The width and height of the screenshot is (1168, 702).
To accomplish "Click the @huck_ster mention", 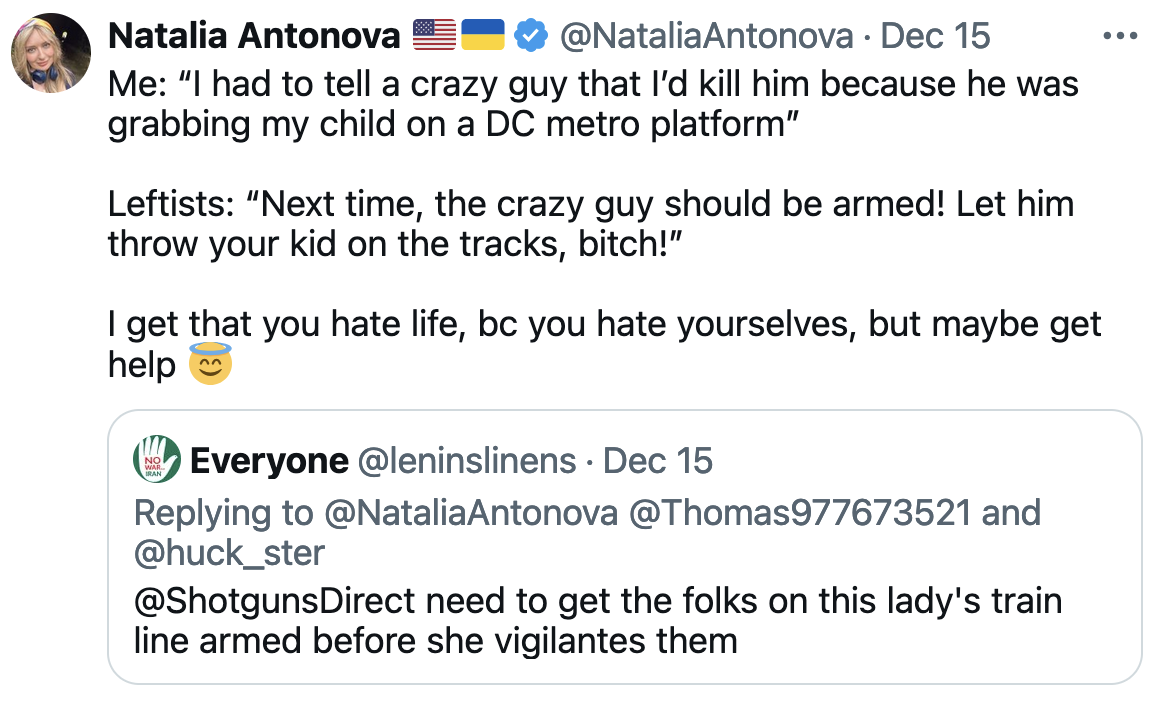I will click(229, 552).
